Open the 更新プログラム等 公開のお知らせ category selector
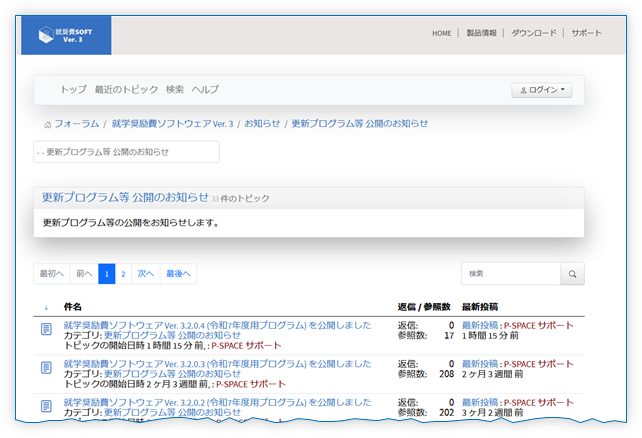Image resolution: width=642 pixels, height=438 pixels. [x=126, y=152]
